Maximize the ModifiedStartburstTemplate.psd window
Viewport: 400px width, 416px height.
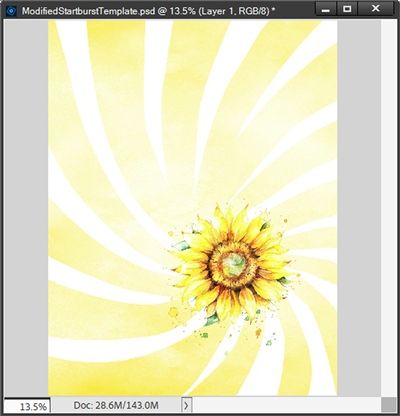coord(347,9)
